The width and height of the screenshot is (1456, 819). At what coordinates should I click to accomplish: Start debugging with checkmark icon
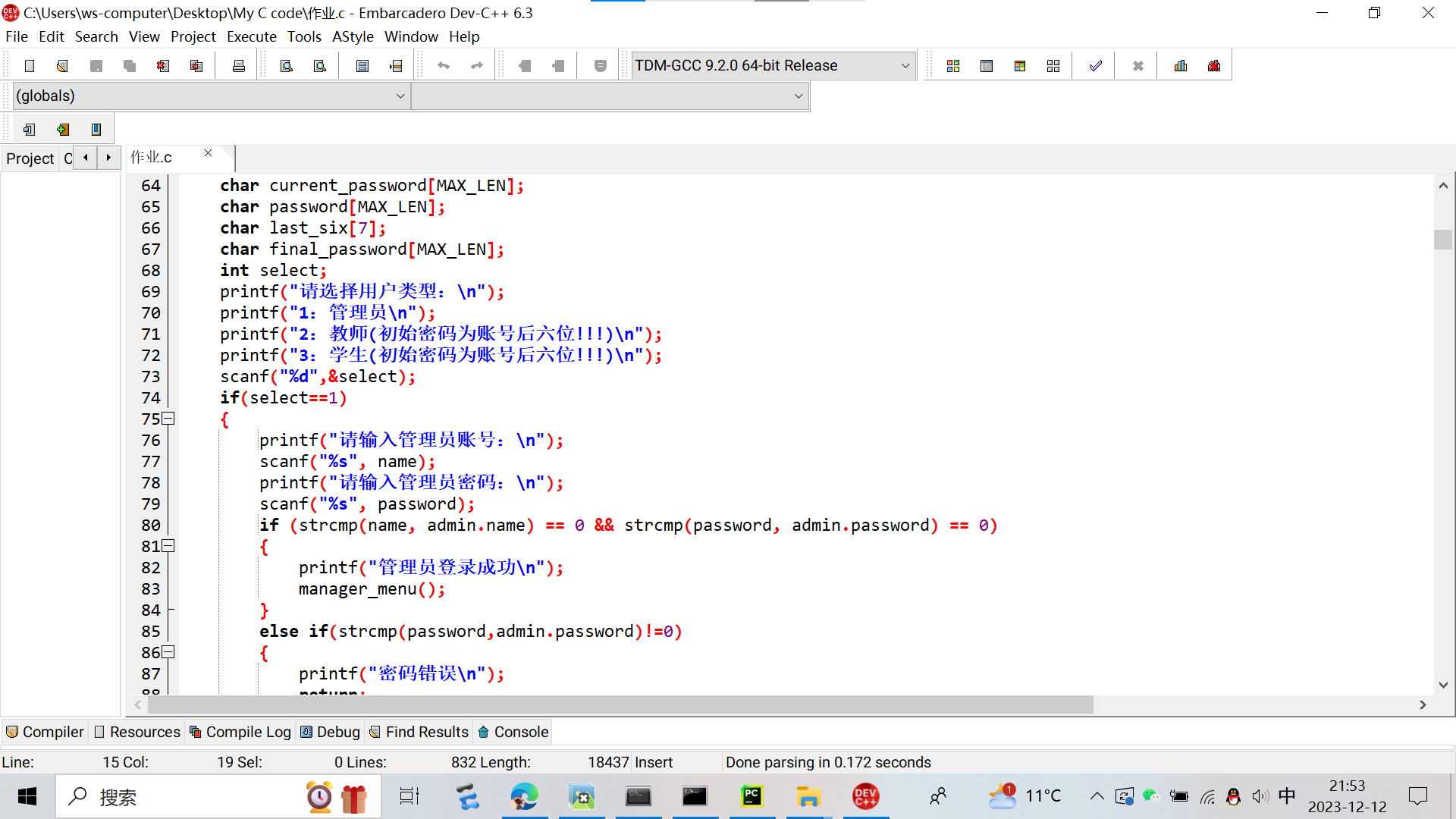(x=1096, y=66)
